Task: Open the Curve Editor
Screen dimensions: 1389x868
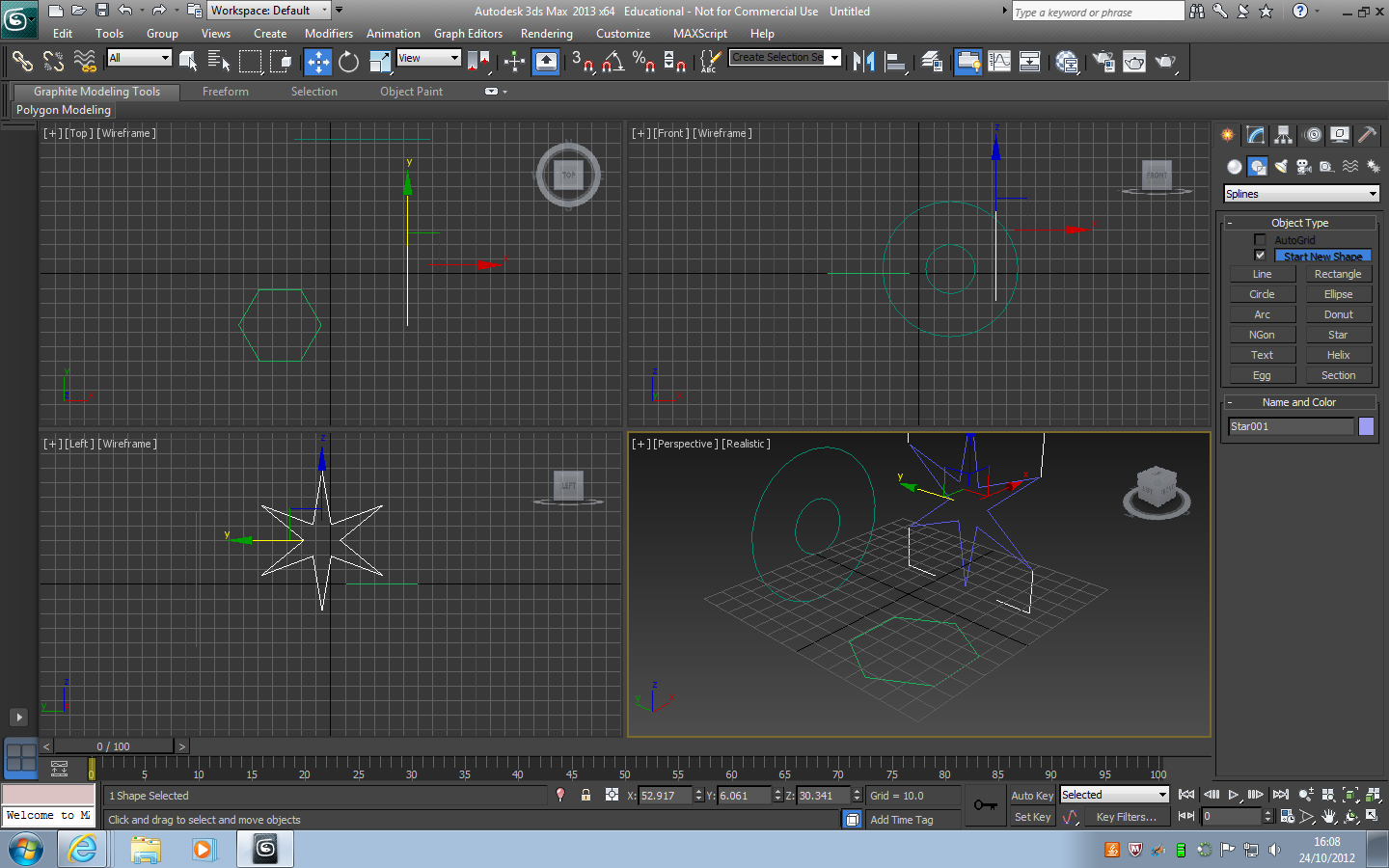Action: (999, 62)
